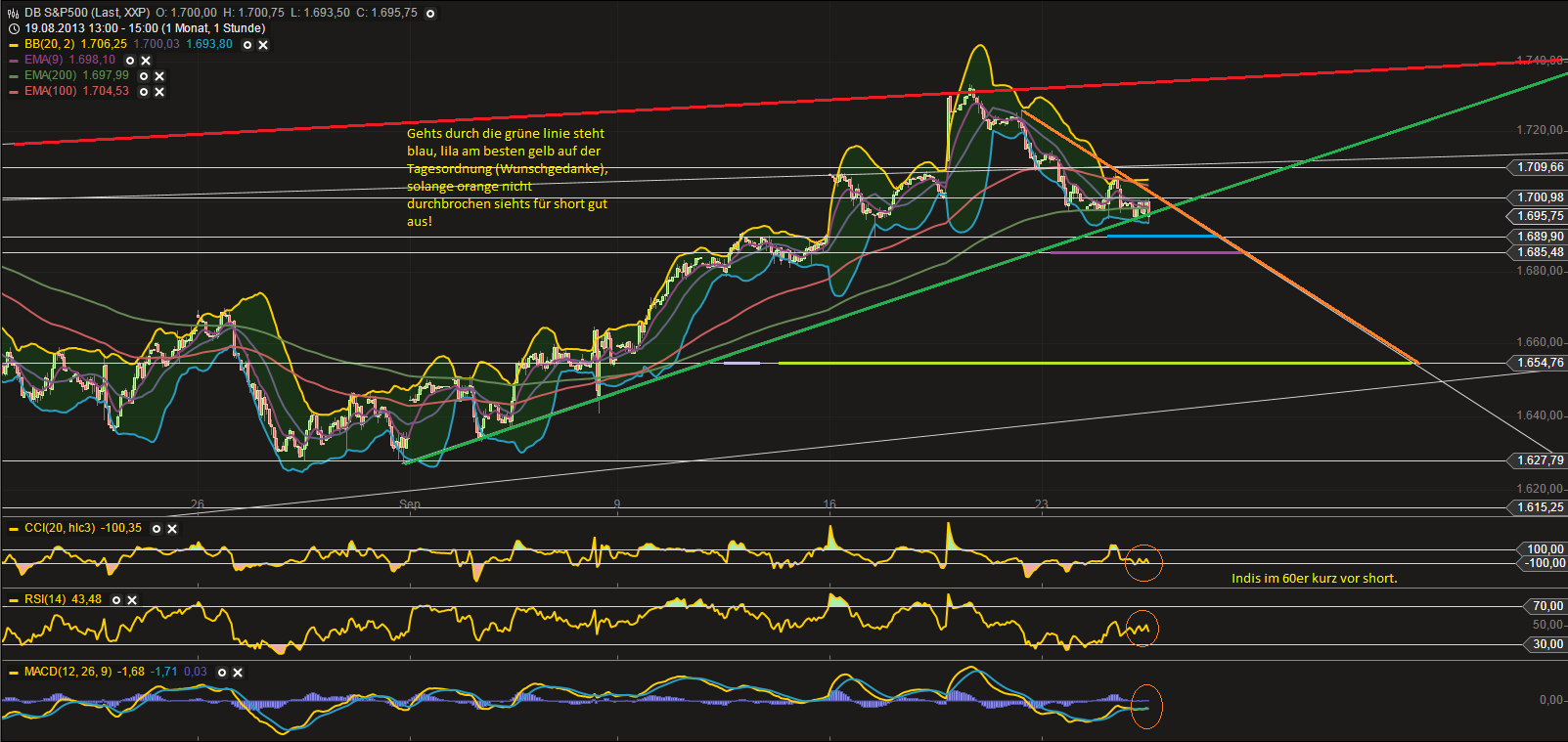Open the EMA(9) indicator settings
Screen dimensions: 1568x742
coord(130,60)
